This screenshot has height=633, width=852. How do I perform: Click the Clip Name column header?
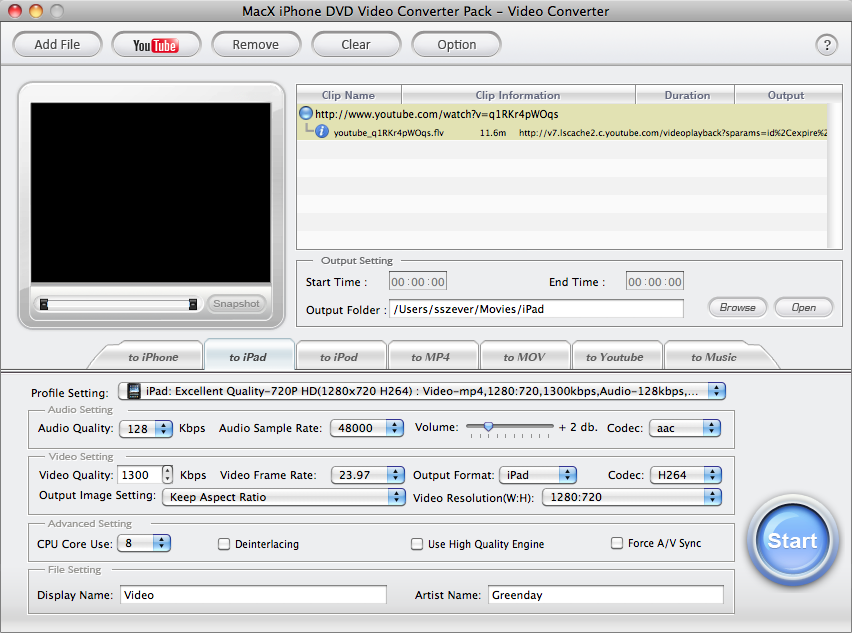(349, 95)
